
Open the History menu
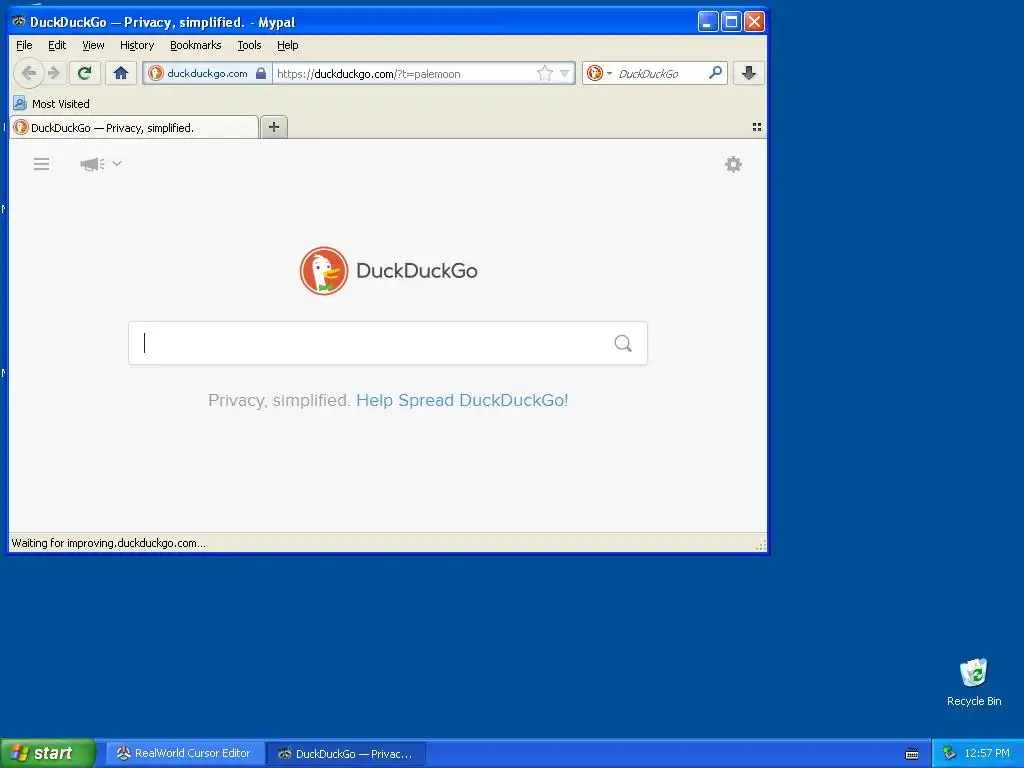click(x=136, y=45)
